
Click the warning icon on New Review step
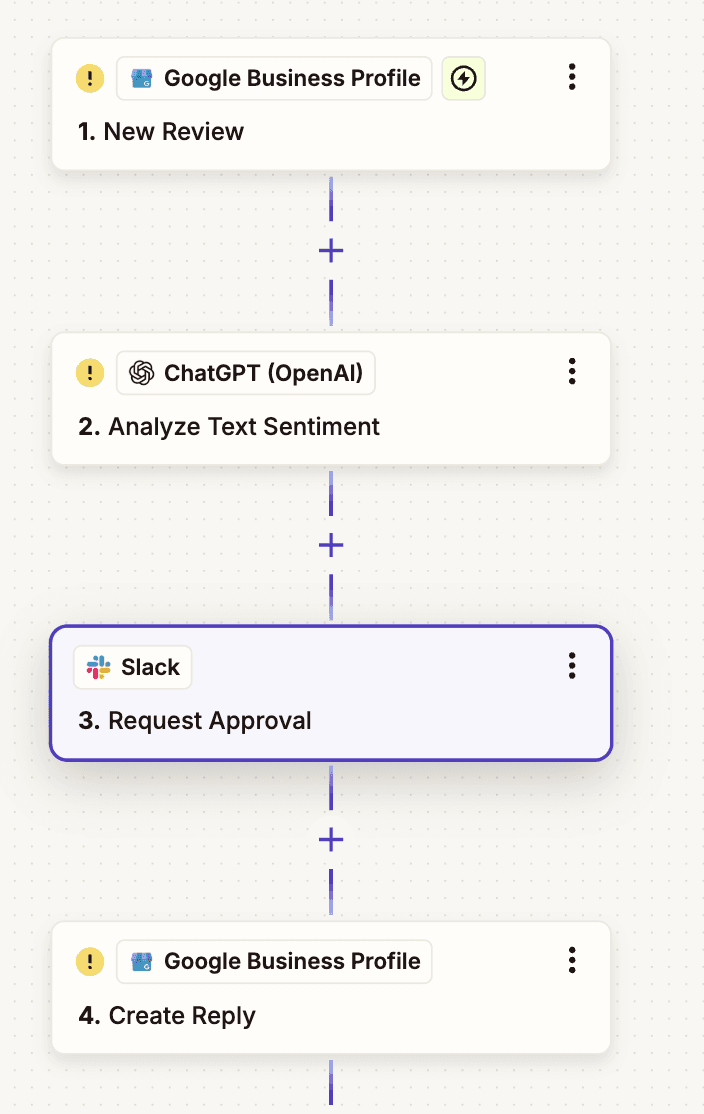point(90,78)
